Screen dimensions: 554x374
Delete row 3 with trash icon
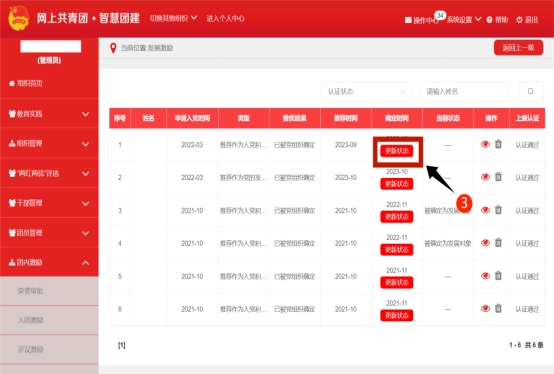coord(498,210)
